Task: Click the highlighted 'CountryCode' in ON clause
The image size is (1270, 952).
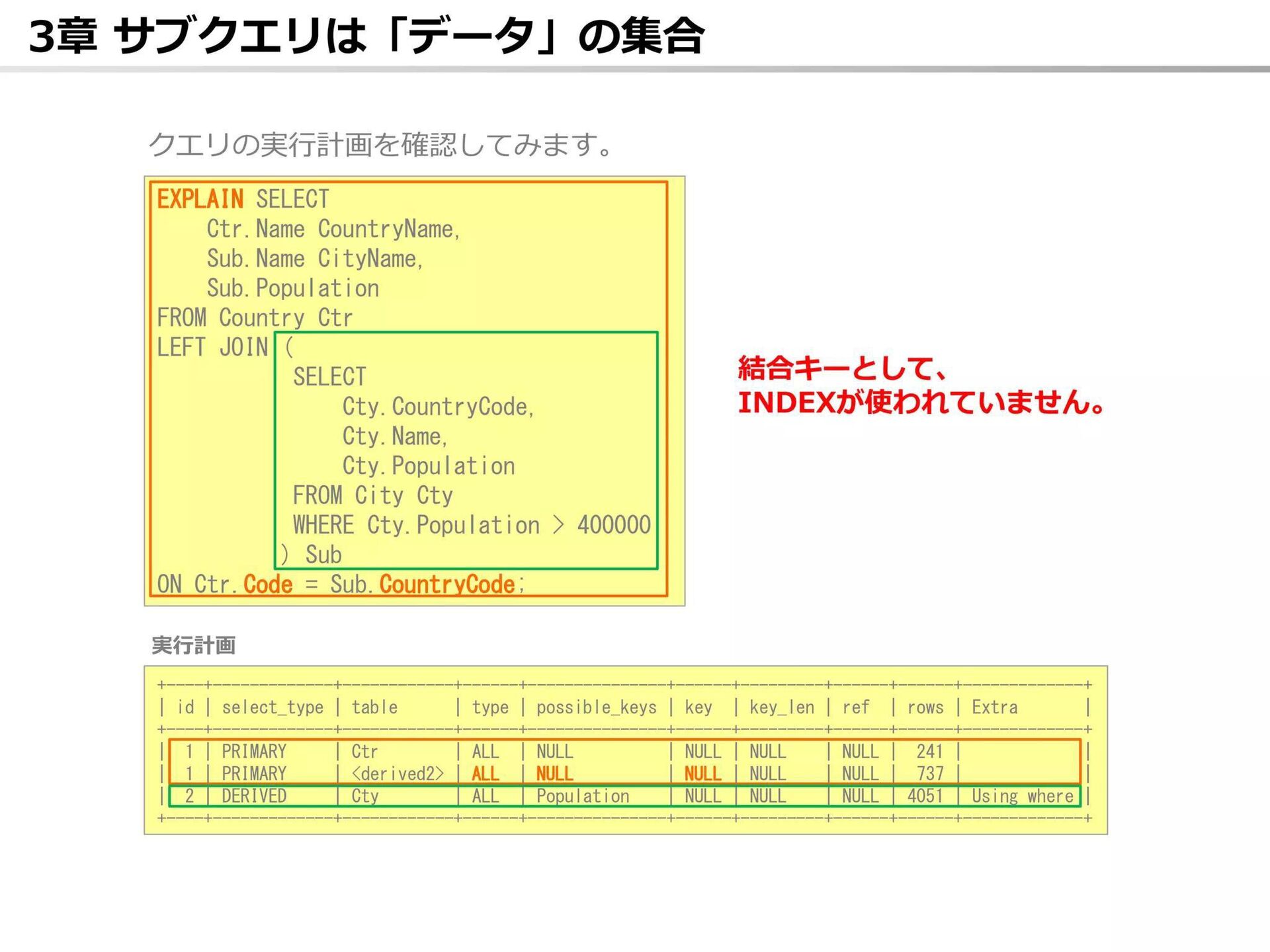Action: tap(447, 584)
